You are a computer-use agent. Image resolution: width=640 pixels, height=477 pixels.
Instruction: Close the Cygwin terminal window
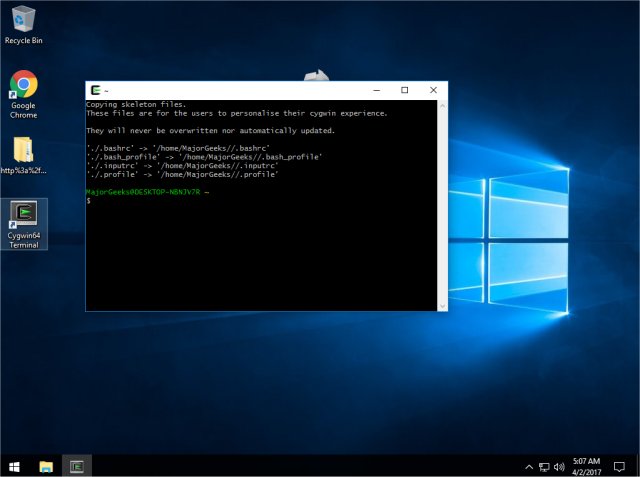pyautogui.click(x=433, y=90)
